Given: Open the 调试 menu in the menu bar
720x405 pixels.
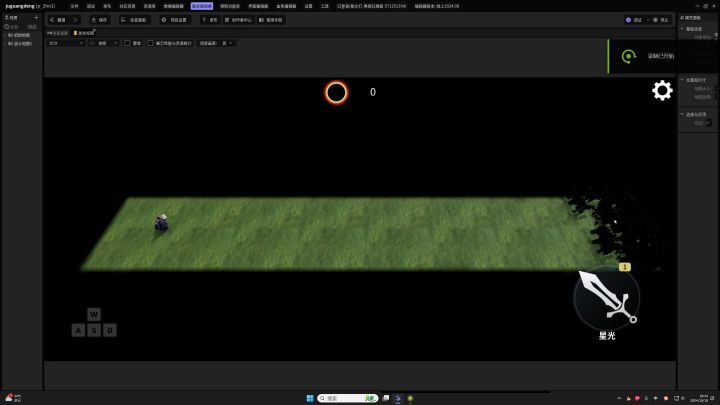Looking at the screenshot, I should [91, 6].
